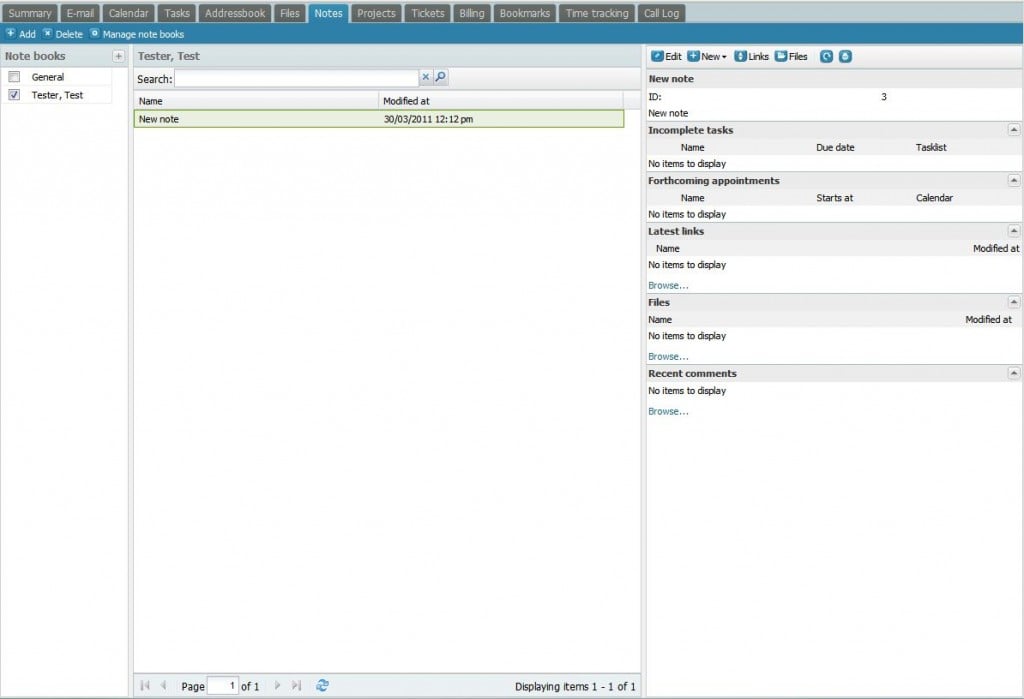Switch to the Calendar tab
Viewport: 1024px width, 699px height.
pyautogui.click(x=128, y=13)
